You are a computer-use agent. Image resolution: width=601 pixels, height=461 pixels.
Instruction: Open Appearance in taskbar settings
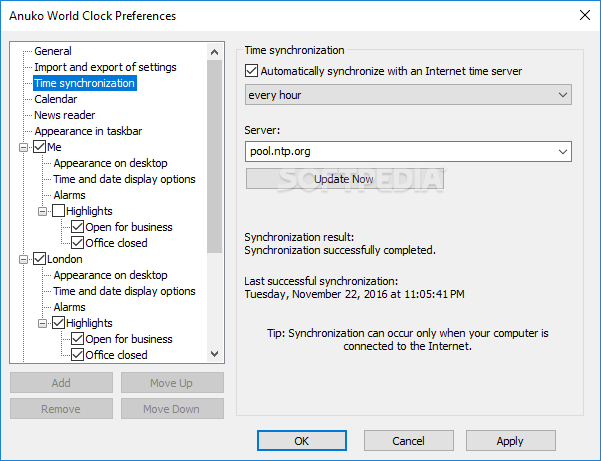coord(88,131)
